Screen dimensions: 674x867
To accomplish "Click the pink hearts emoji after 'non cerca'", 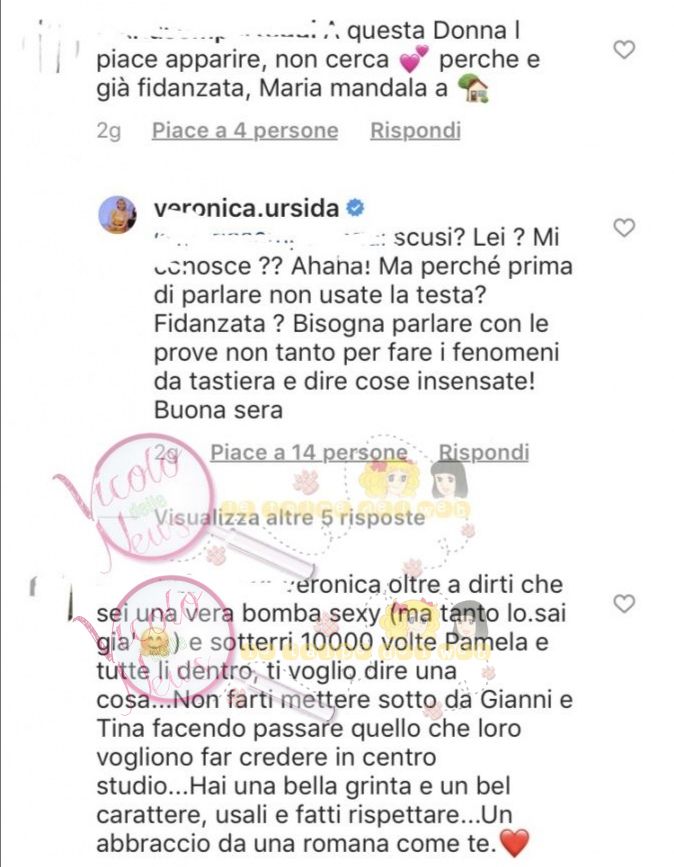I will pos(414,59).
